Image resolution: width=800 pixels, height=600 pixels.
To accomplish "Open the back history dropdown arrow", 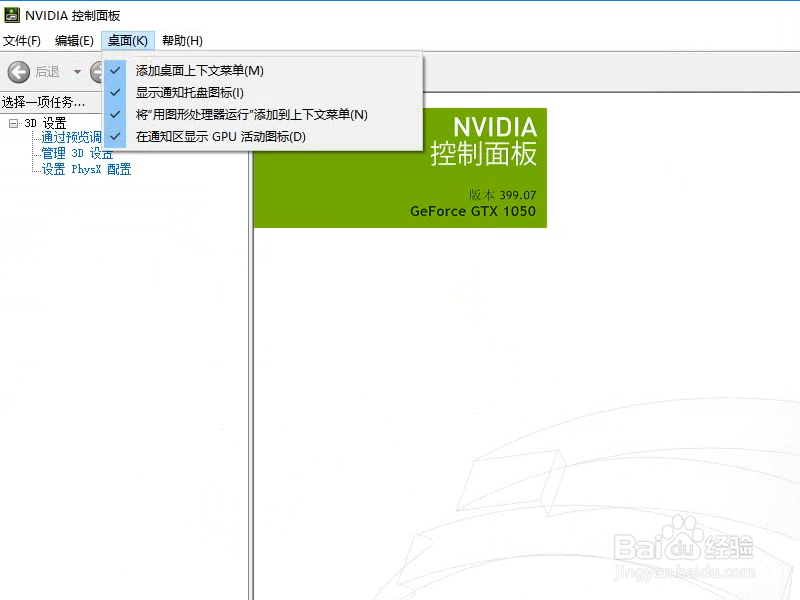I will (x=77, y=72).
